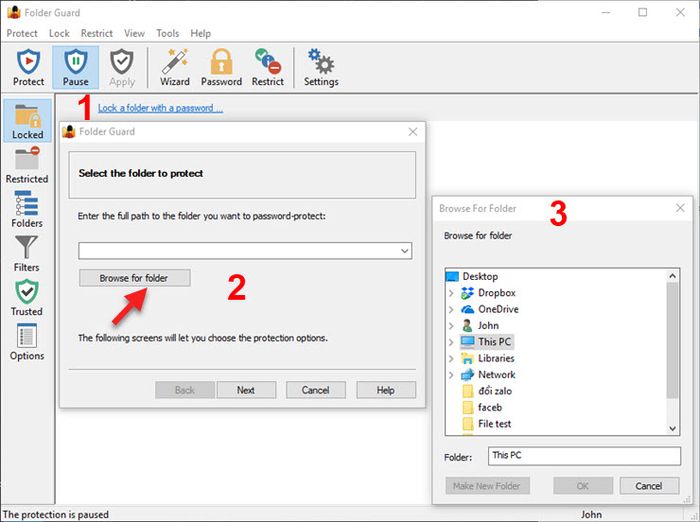700x522 pixels.
Task: Select the OneDrive cloud icon
Action: coord(467,309)
